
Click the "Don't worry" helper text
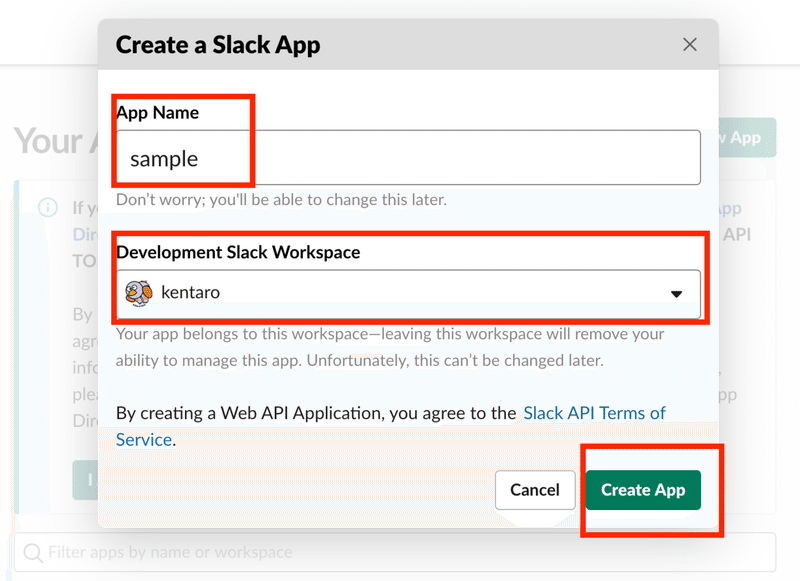coord(281,199)
